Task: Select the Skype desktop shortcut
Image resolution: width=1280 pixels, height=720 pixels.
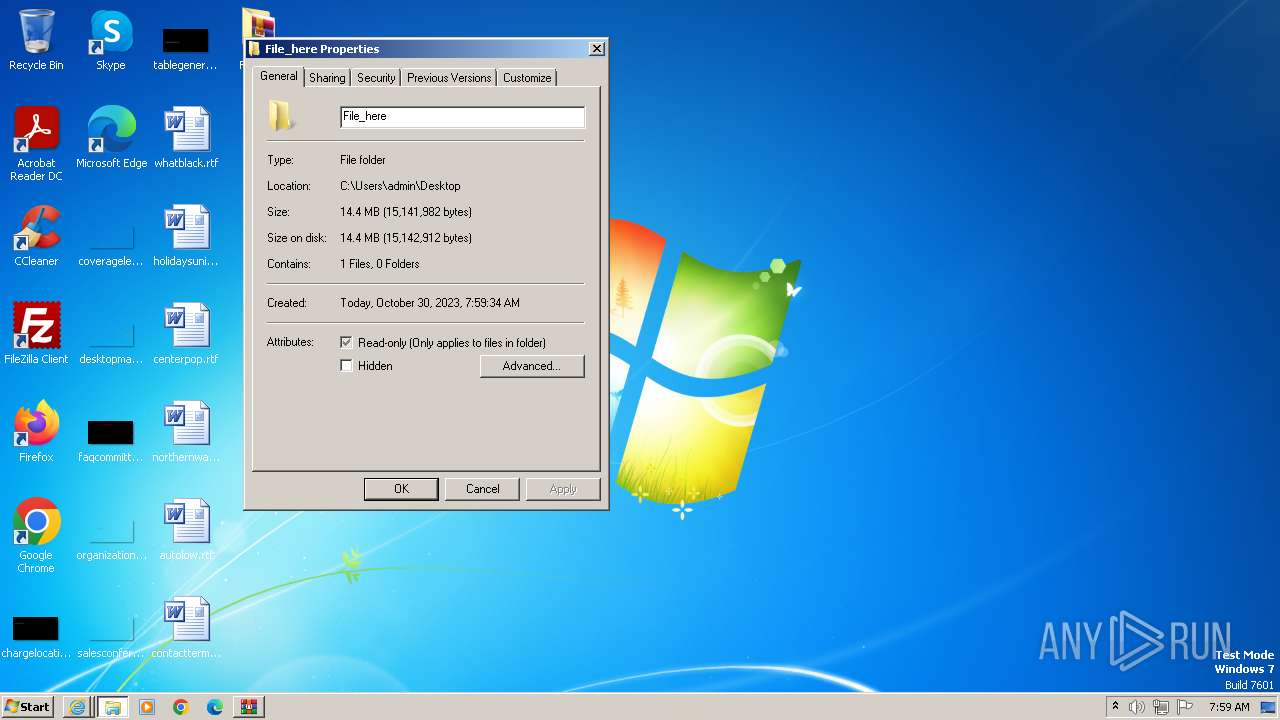Action: tap(111, 40)
